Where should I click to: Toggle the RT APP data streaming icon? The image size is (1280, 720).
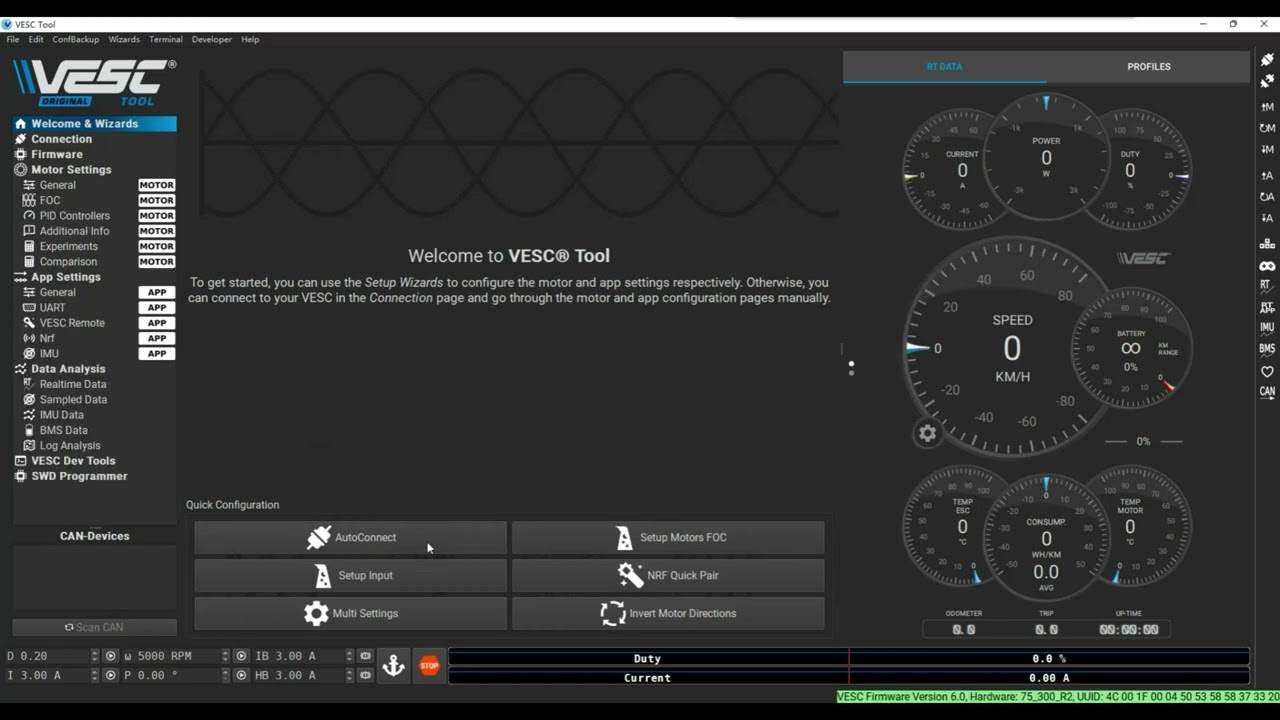pos(1267,308)
